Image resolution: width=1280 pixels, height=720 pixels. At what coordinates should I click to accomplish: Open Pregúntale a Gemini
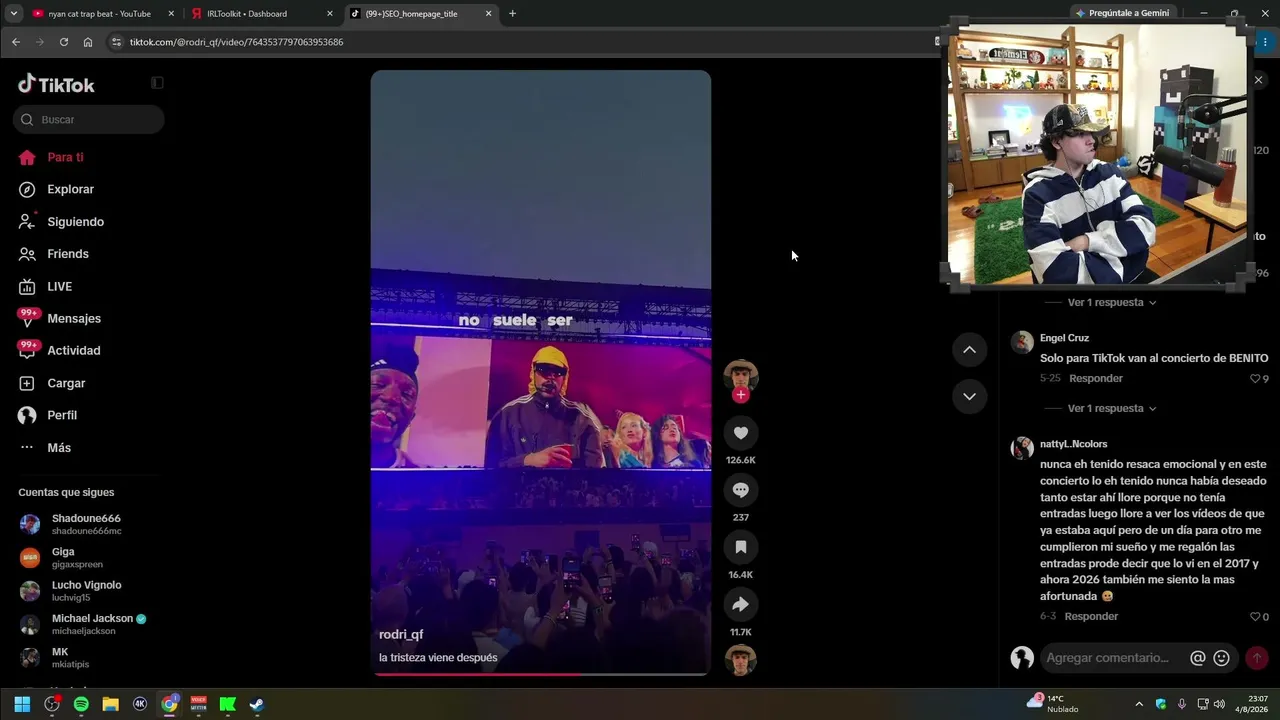(x=1122, y=13)
